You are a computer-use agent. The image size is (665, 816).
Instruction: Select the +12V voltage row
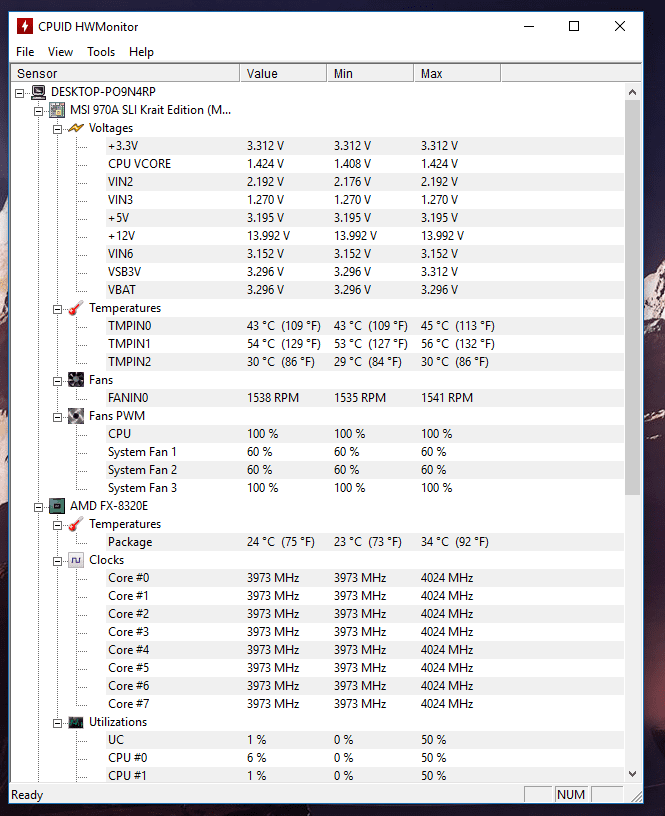365,236
